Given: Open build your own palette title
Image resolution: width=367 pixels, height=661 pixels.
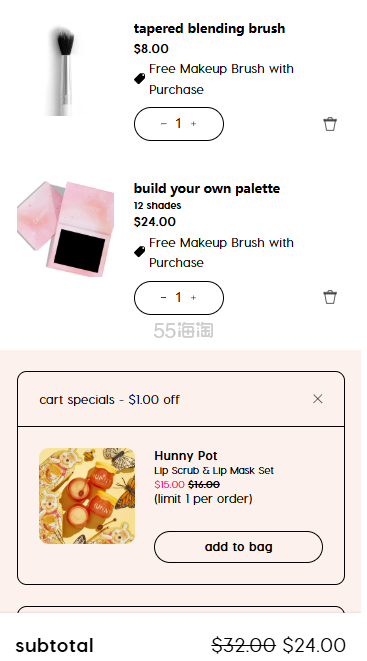Looking at the screenshot, I should point(207,188).
